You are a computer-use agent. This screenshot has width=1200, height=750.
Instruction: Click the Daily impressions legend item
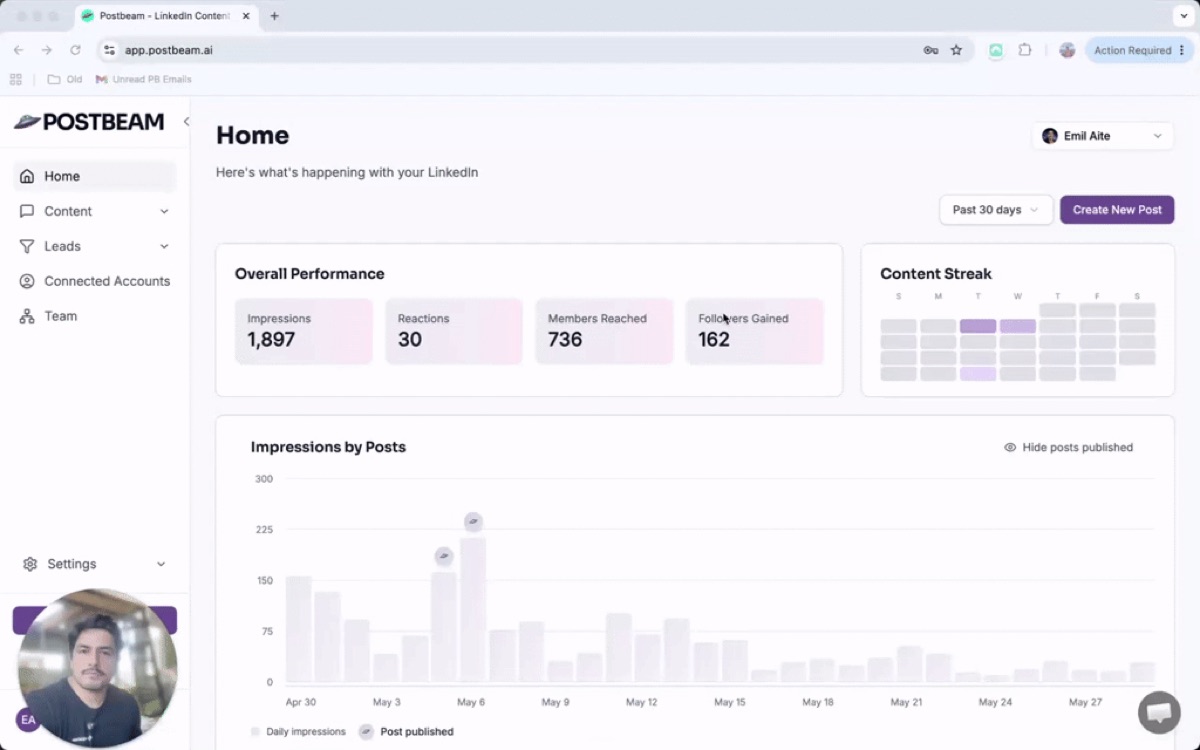click(x=298, y=732)
